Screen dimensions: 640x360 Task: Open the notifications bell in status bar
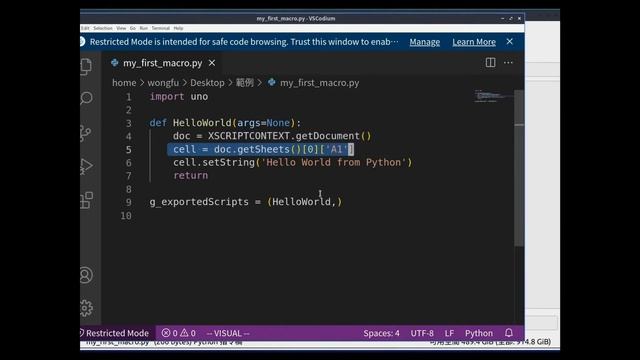509,333
